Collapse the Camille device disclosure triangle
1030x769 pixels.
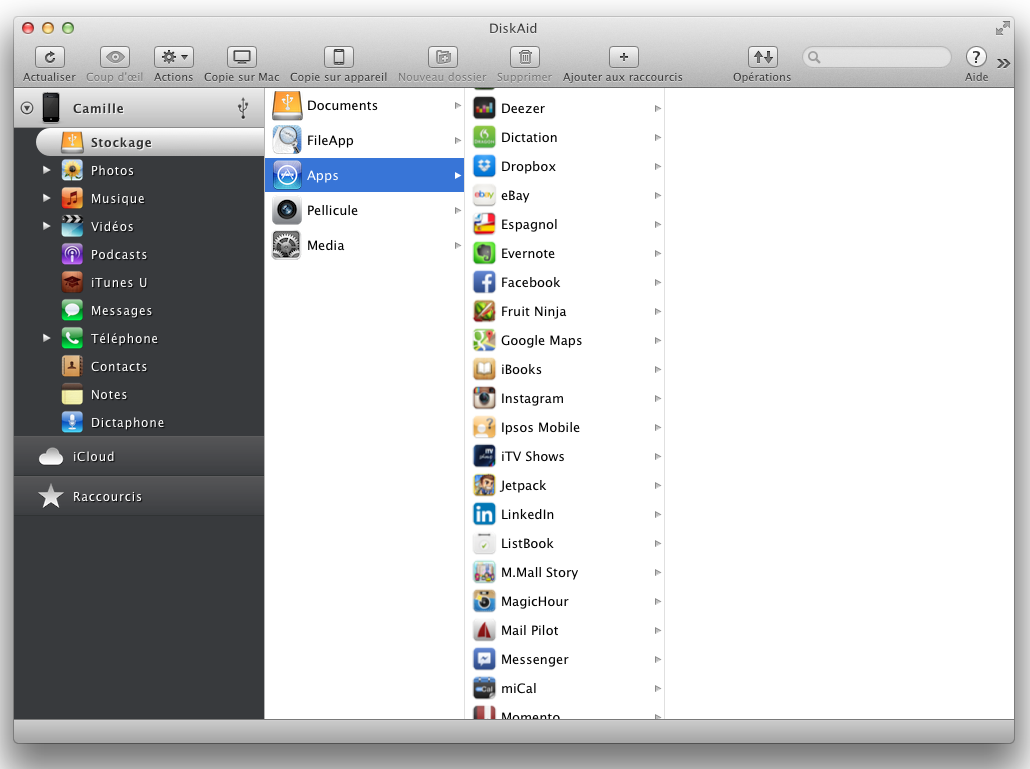(27, 109)
